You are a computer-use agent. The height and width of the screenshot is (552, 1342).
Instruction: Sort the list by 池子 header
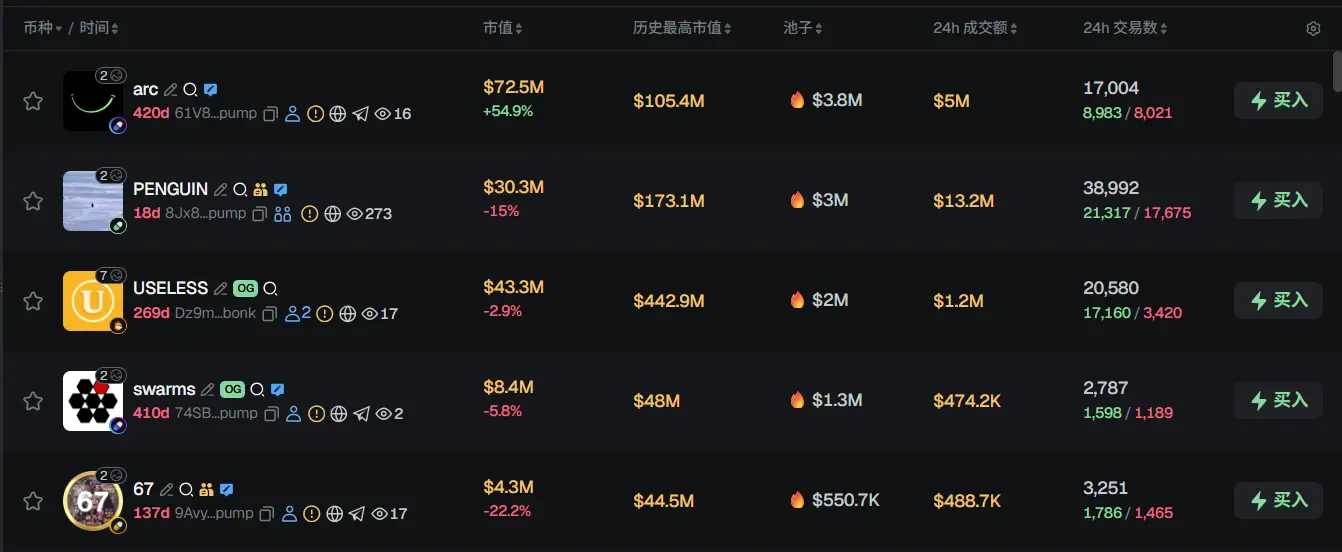click(803, 28)
